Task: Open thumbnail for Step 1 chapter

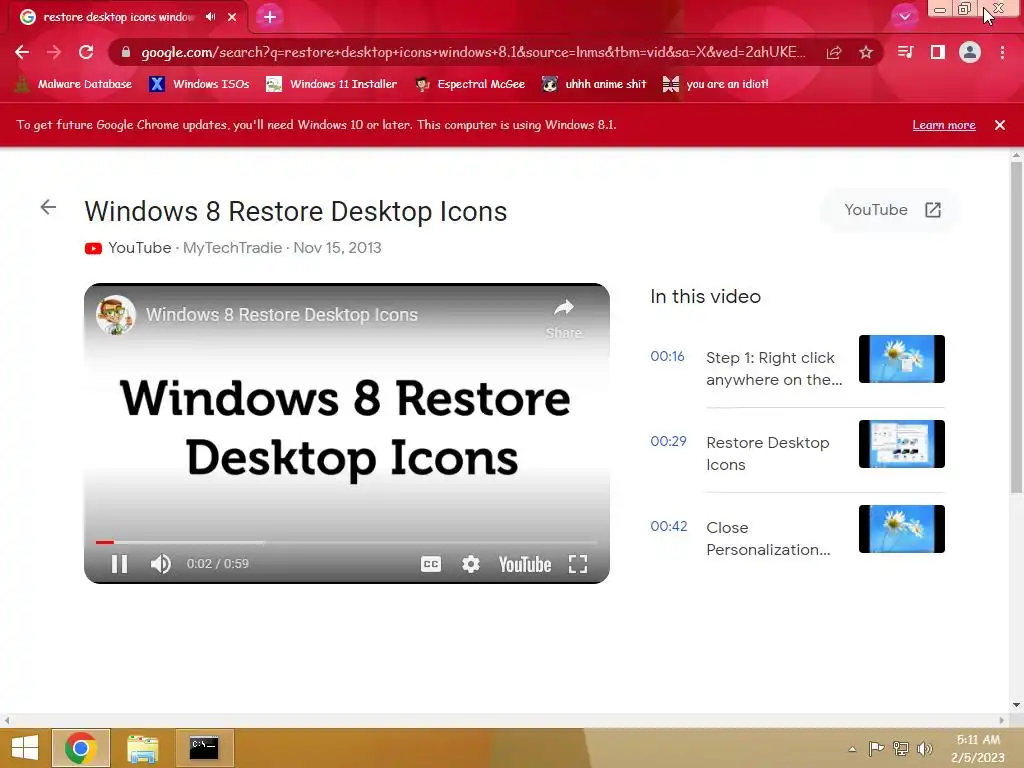Action: [902, 359]
